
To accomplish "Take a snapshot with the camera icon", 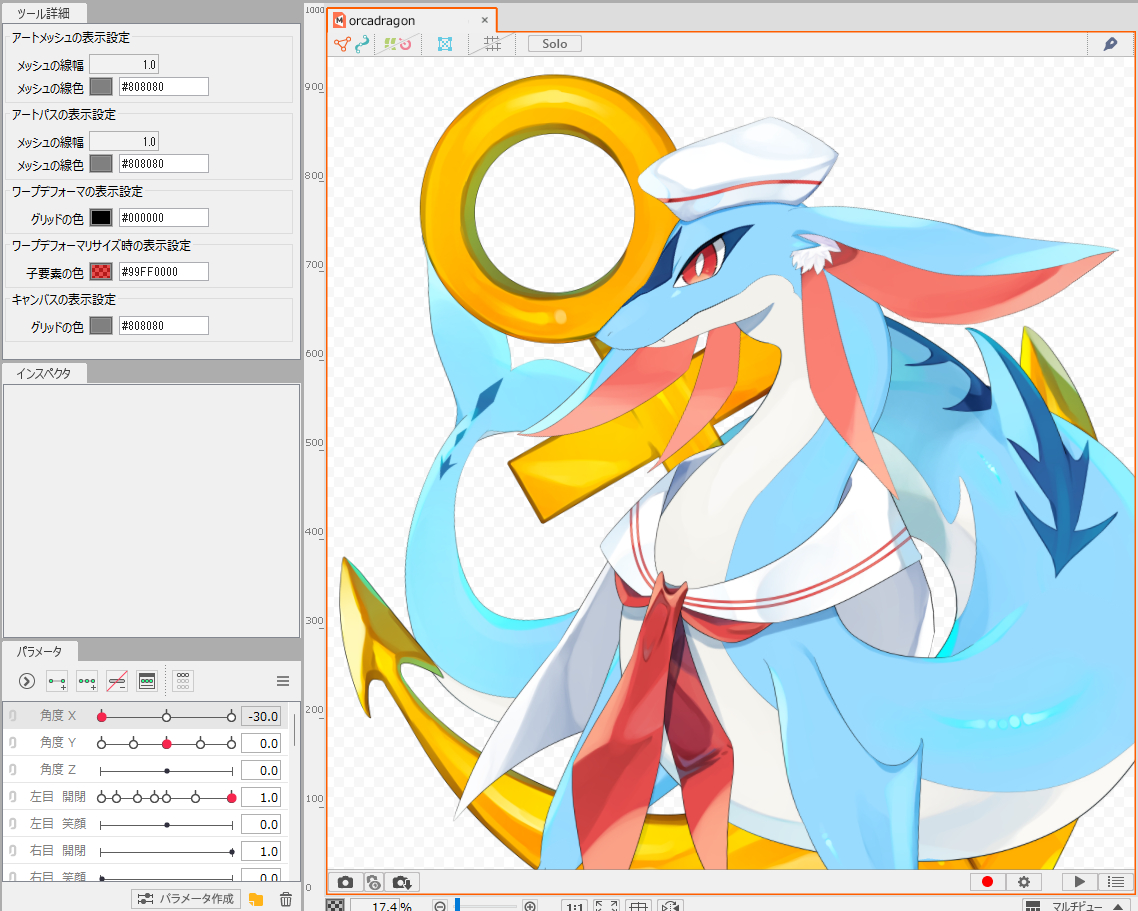I will (345, 882).
